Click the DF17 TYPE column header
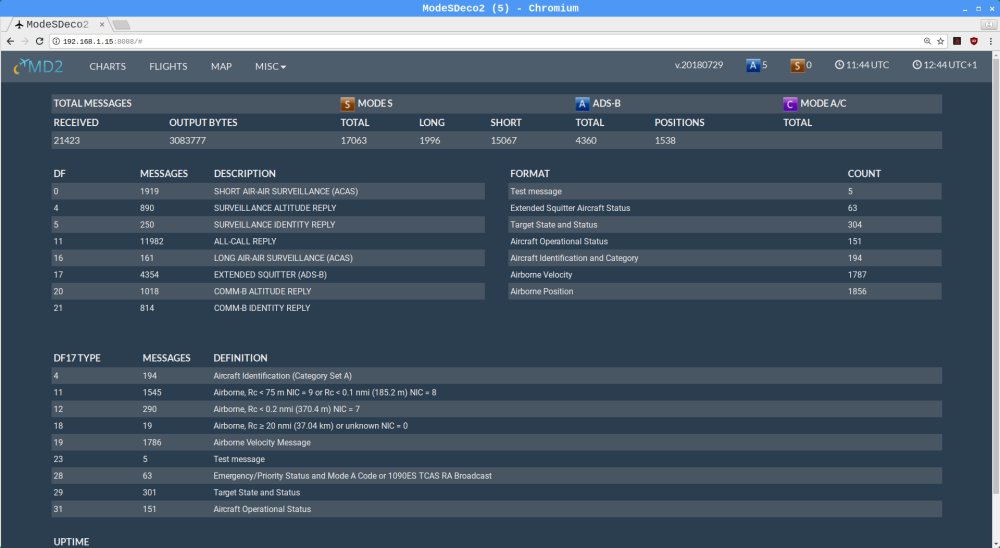The height and width of the screenshot is (548, 1000). 77,358
